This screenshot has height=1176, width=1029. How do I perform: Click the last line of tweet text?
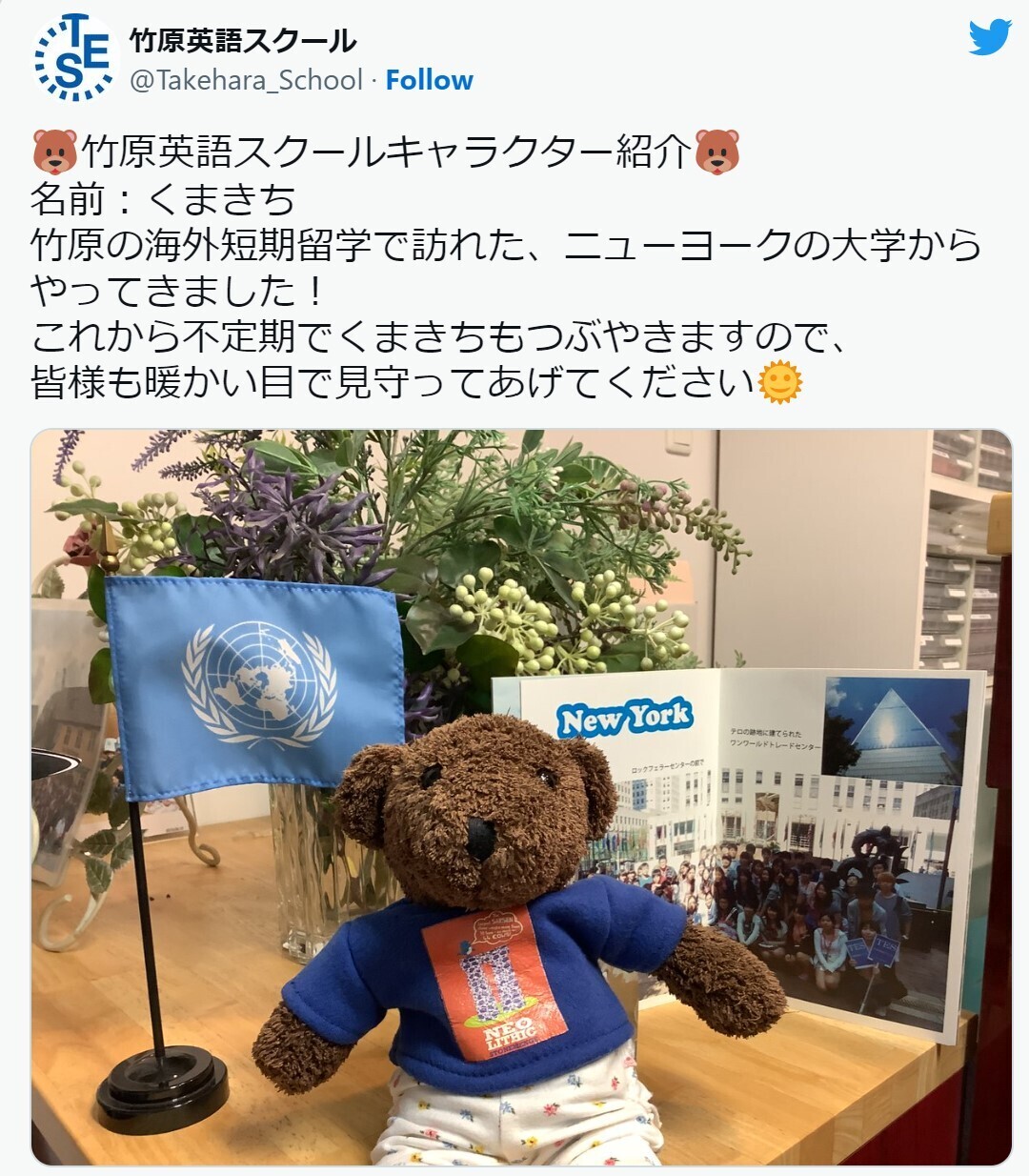tap(416, 383)
